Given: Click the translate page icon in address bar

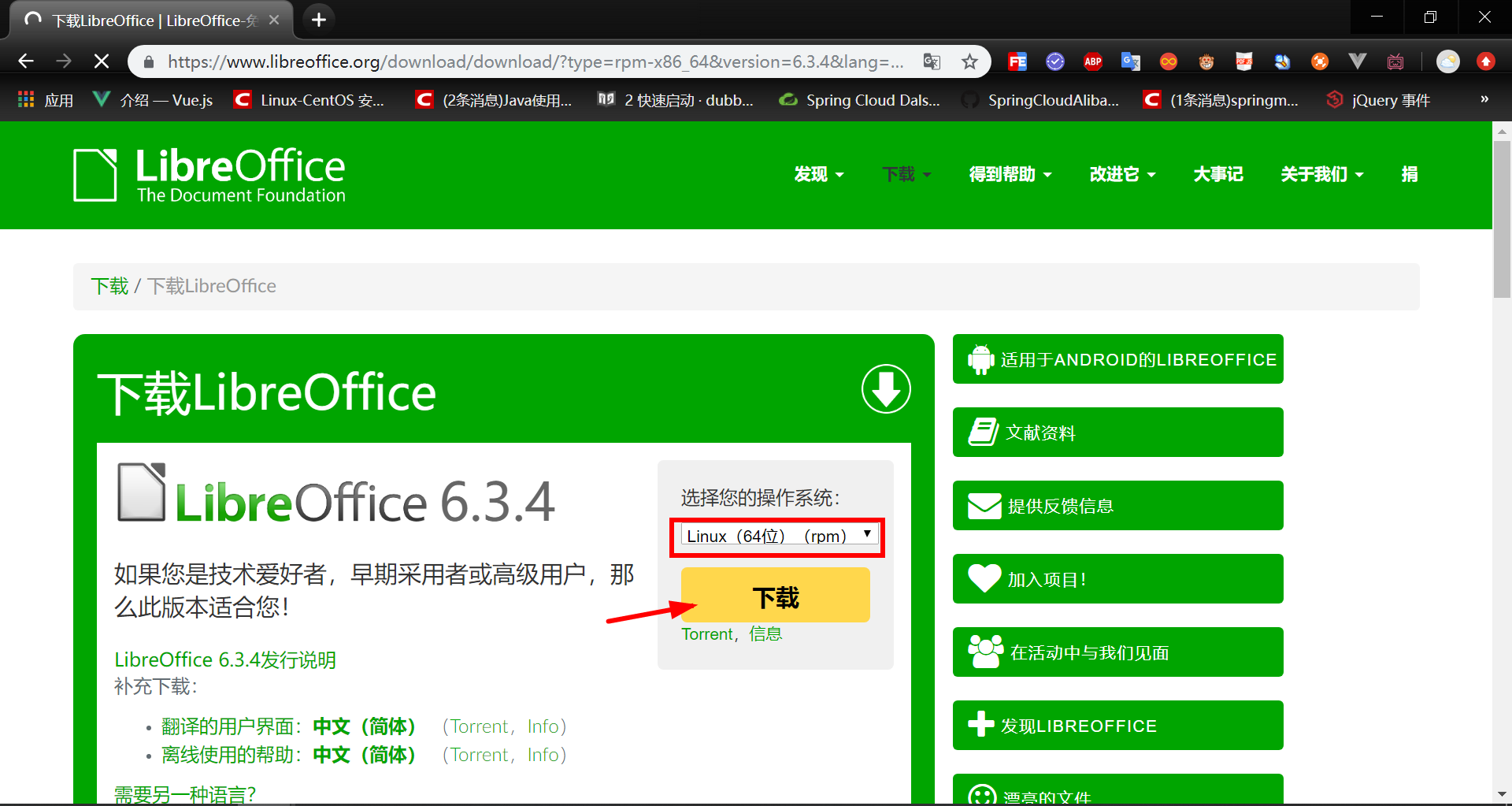Looking at the screenshot, I should pos(932,61).
